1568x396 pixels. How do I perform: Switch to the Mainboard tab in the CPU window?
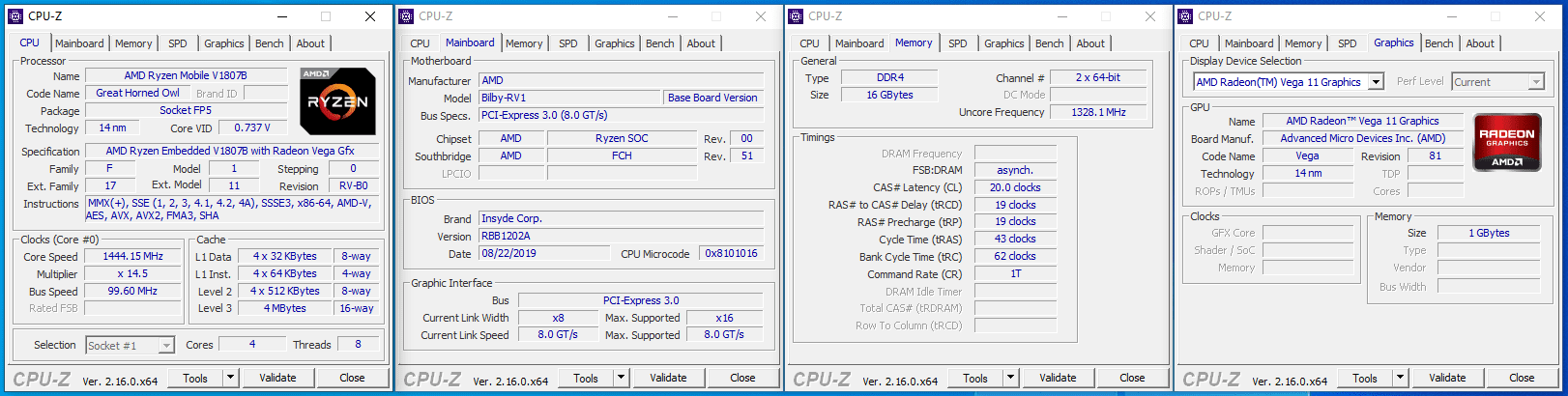pyautogui.click(x=79, y=43)
